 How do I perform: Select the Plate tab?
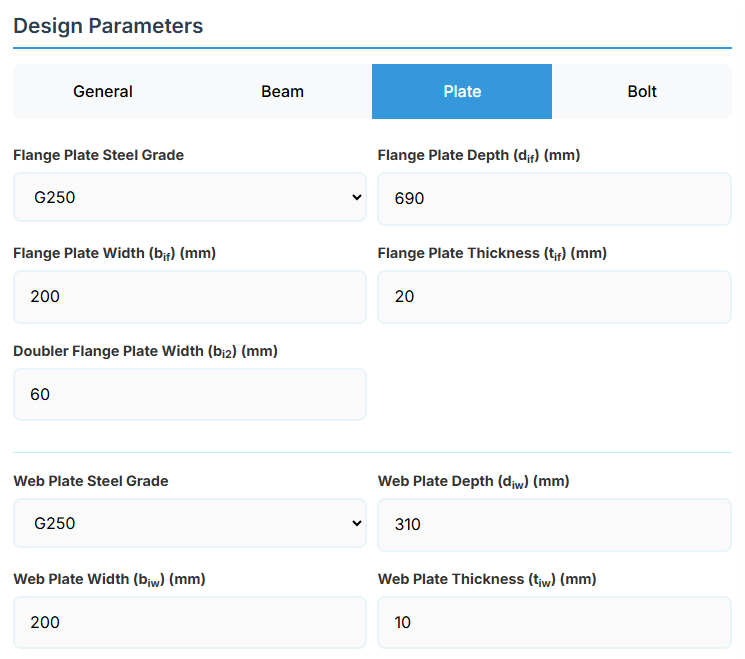pos(462,92)
